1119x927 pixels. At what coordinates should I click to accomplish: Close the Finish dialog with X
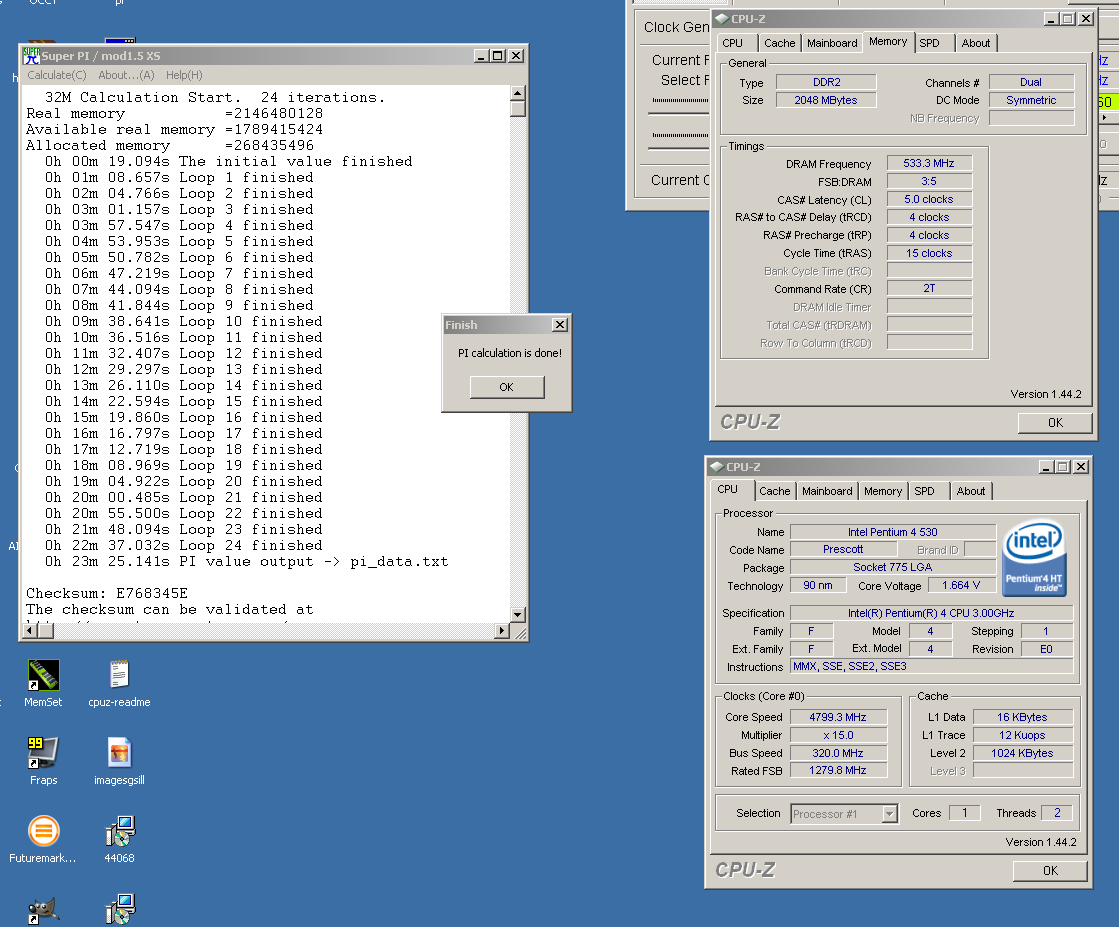(x=560, y=325)
